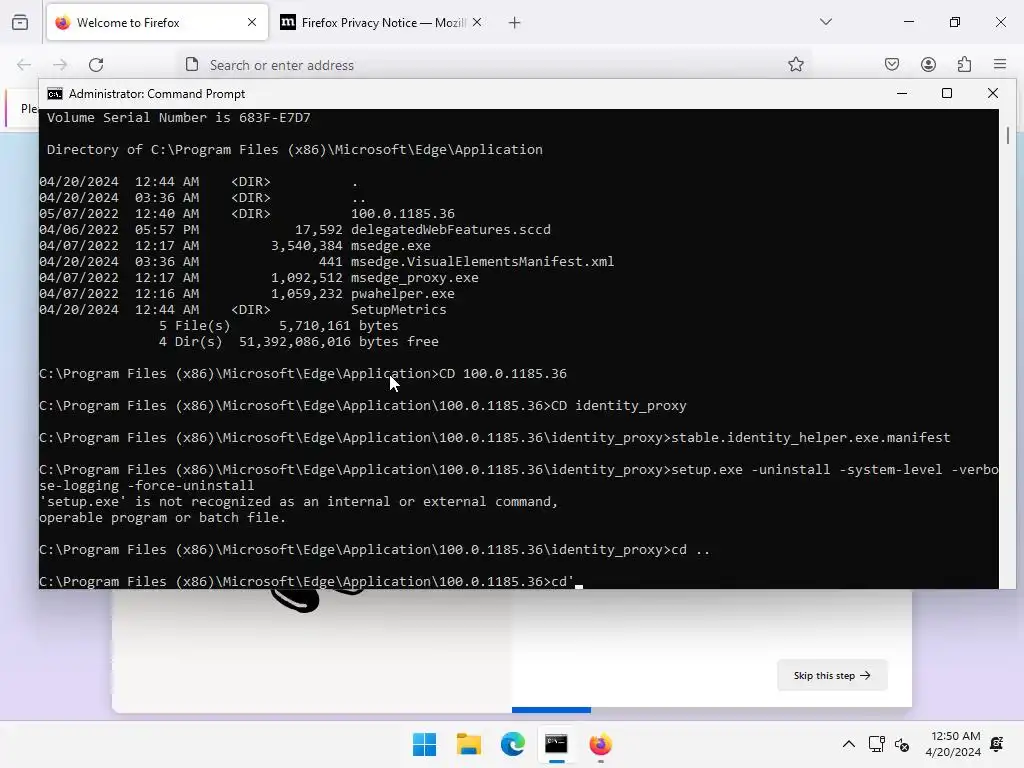Click 'msedge.VisualElementsManifest.xml' file name

tap(482, 261)
